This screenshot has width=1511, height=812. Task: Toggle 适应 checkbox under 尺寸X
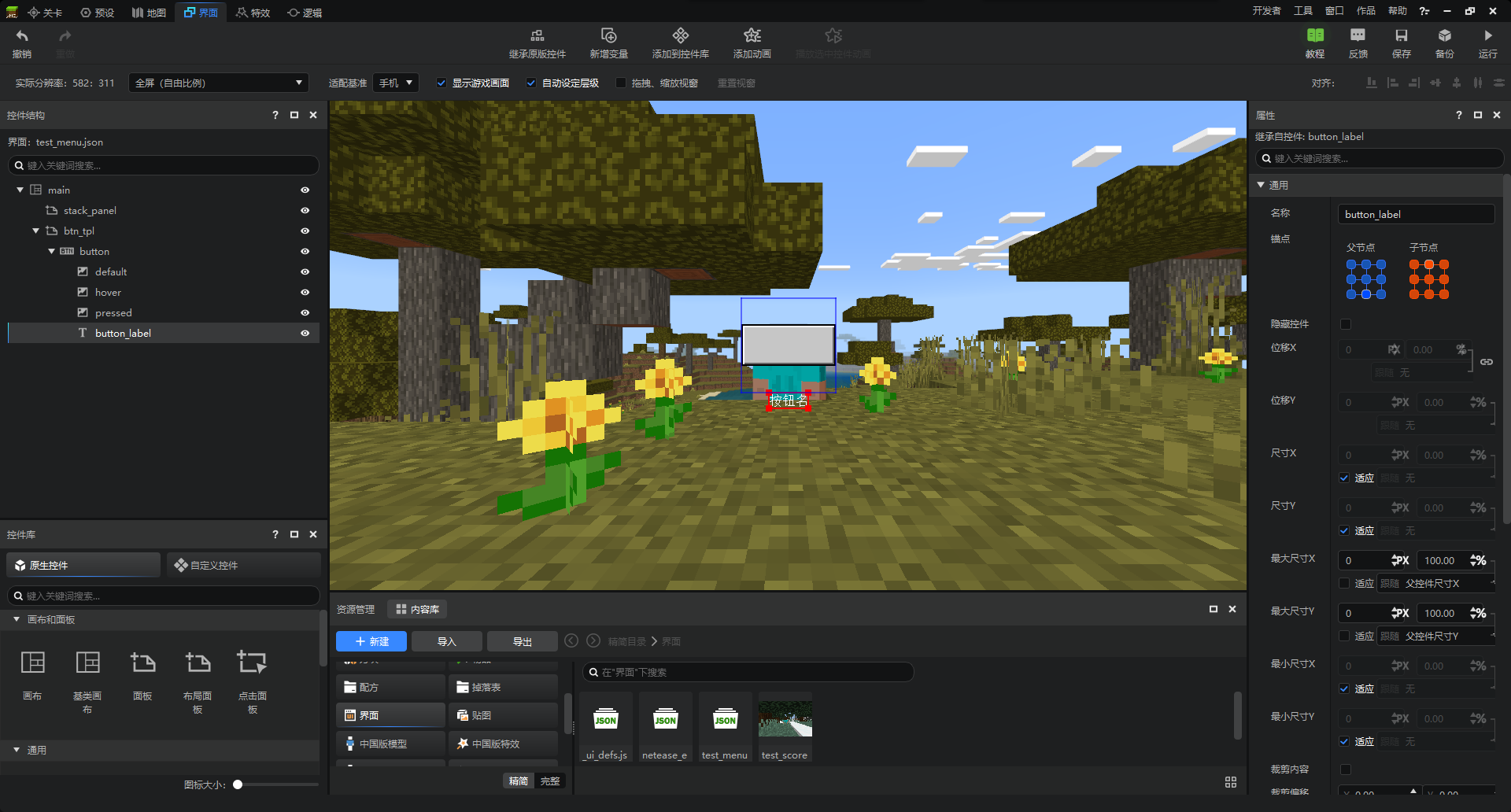(x=1344, y=478)
